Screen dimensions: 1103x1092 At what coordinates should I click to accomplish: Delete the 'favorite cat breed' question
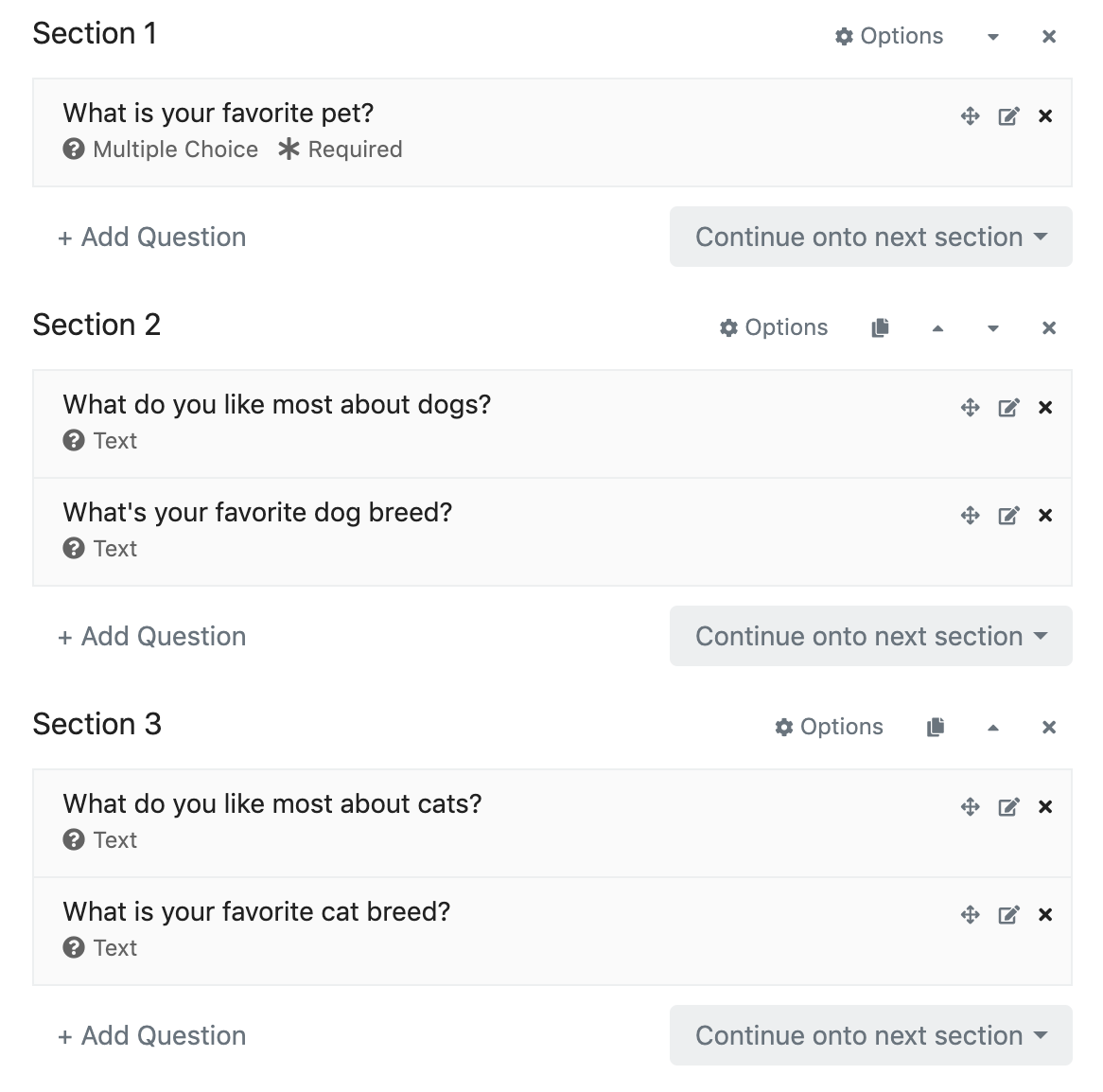(1045, 915)
